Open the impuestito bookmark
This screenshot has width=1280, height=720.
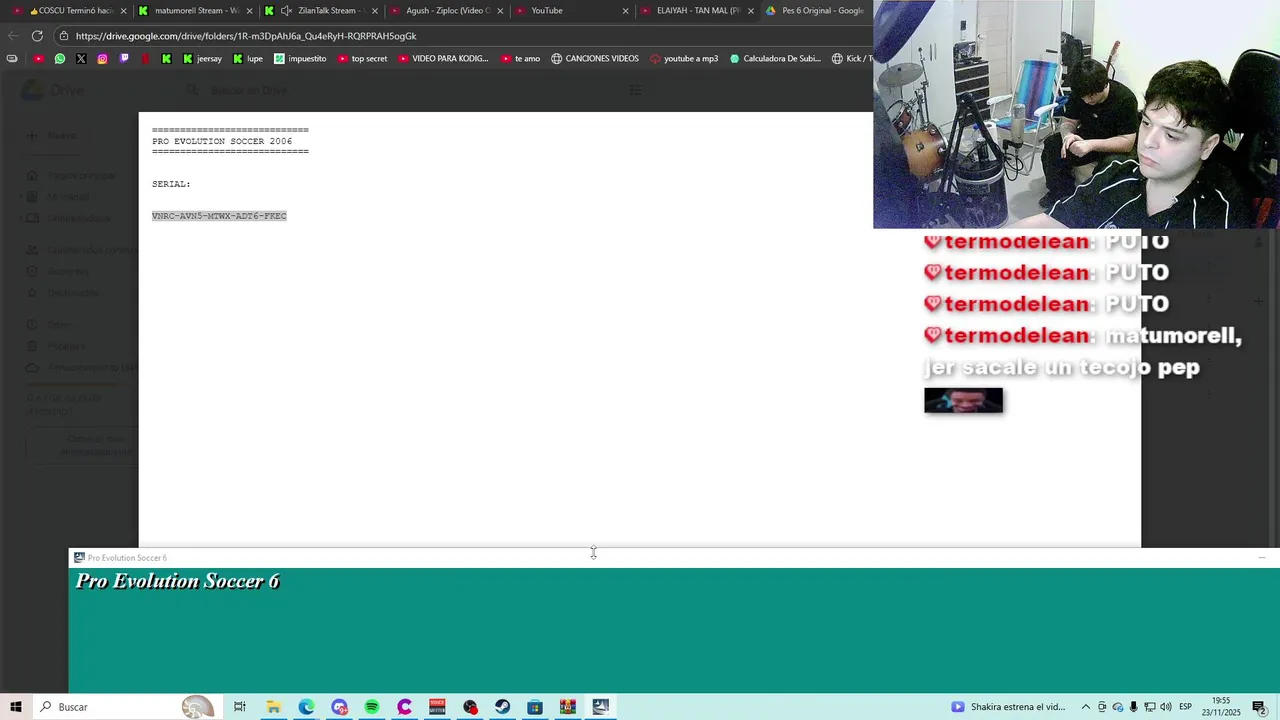pyautogui.click(x=300, y=59)
